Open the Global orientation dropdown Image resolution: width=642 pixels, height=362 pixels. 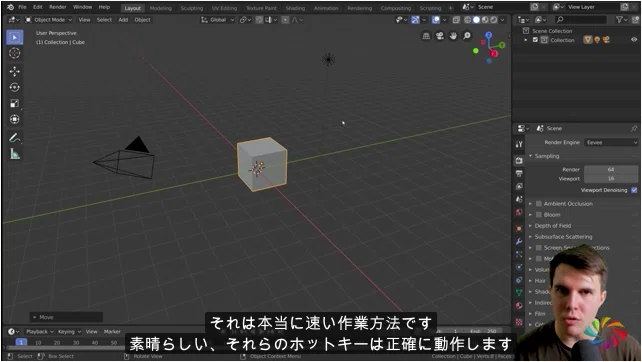218,20
